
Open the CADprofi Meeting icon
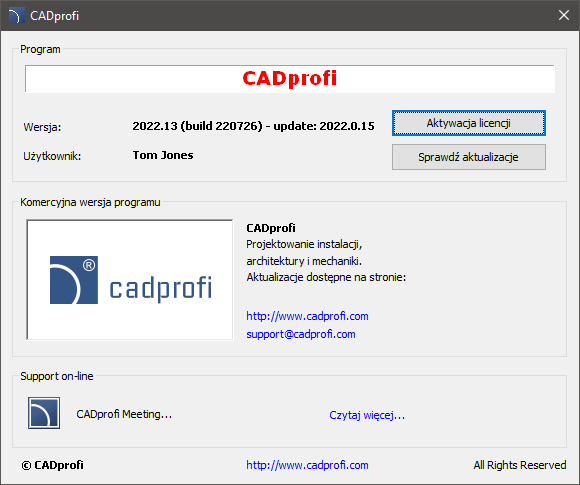pos(44,413)
